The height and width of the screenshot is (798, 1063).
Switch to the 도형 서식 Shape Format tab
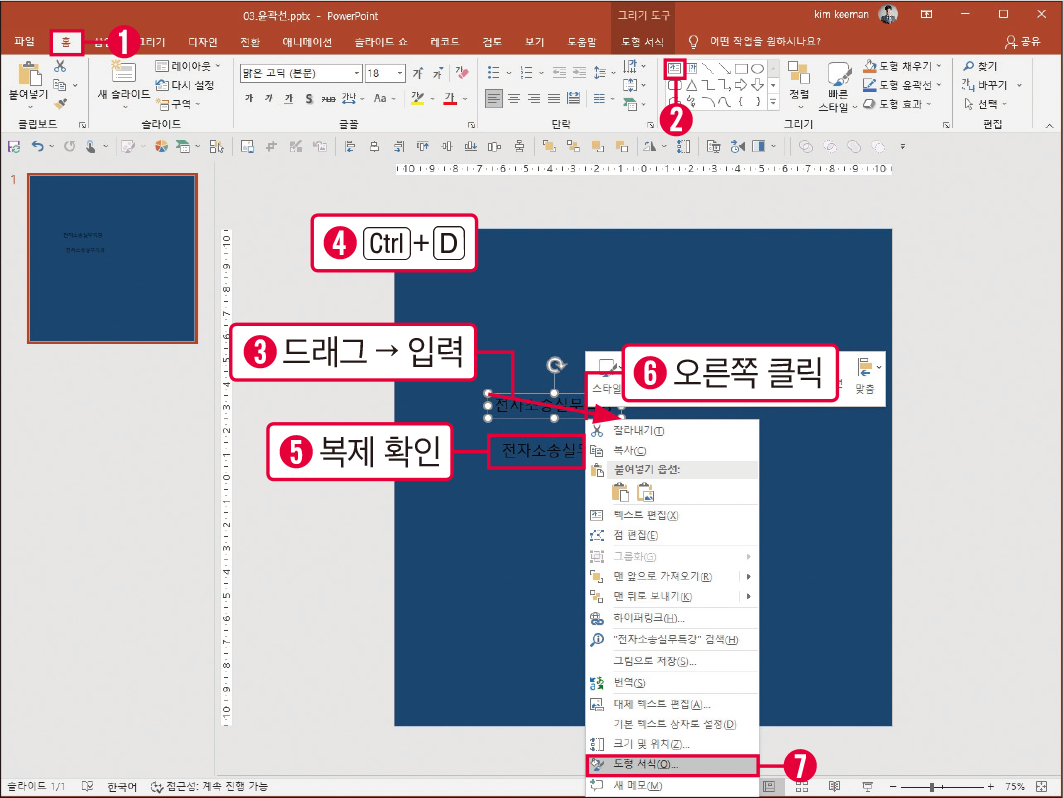pos(643,41)
